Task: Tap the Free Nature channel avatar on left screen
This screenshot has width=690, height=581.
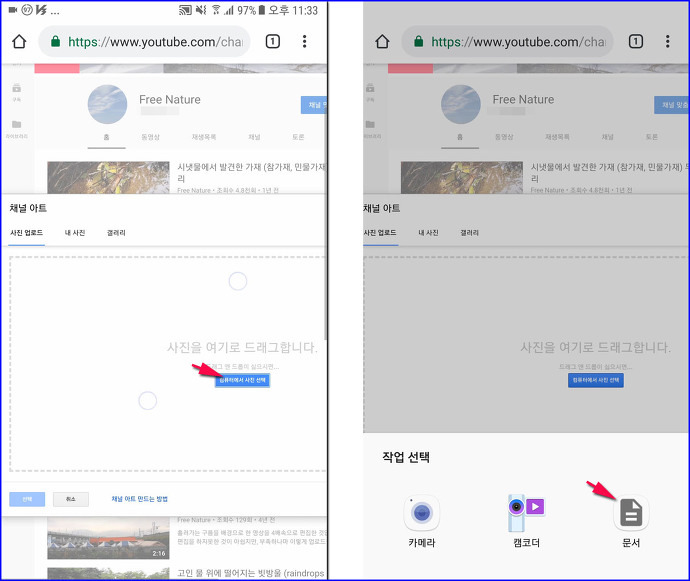Action: pyautogui.click(x=107, y=104)
